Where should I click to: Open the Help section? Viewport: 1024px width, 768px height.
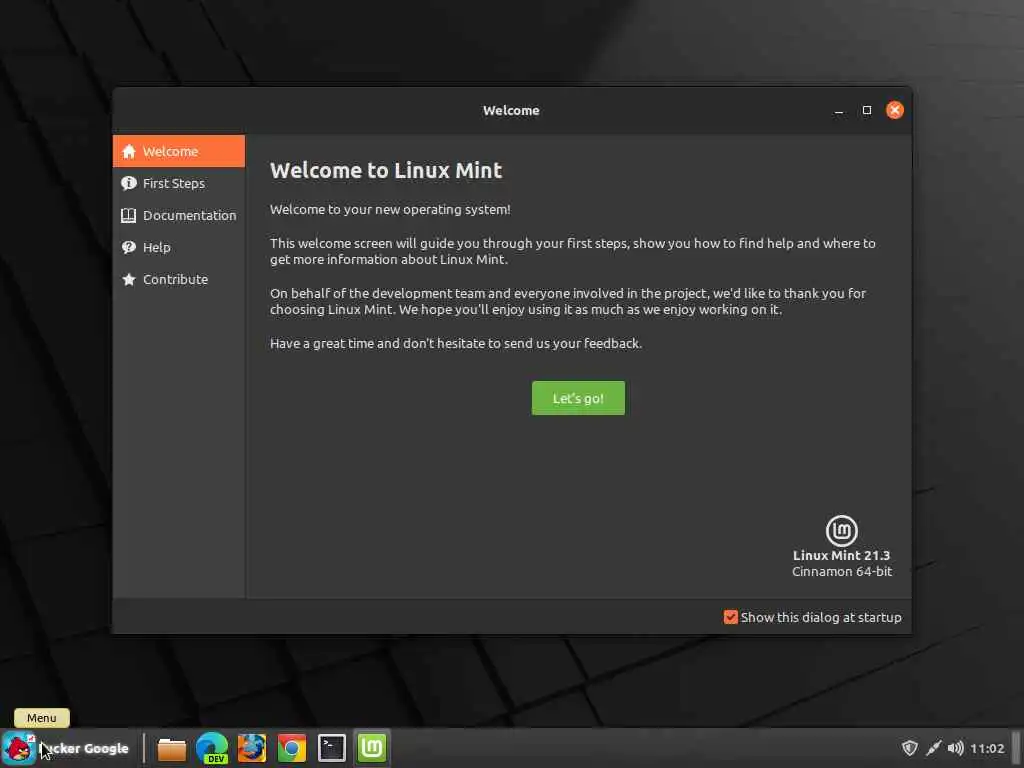[x=179, y=248]
